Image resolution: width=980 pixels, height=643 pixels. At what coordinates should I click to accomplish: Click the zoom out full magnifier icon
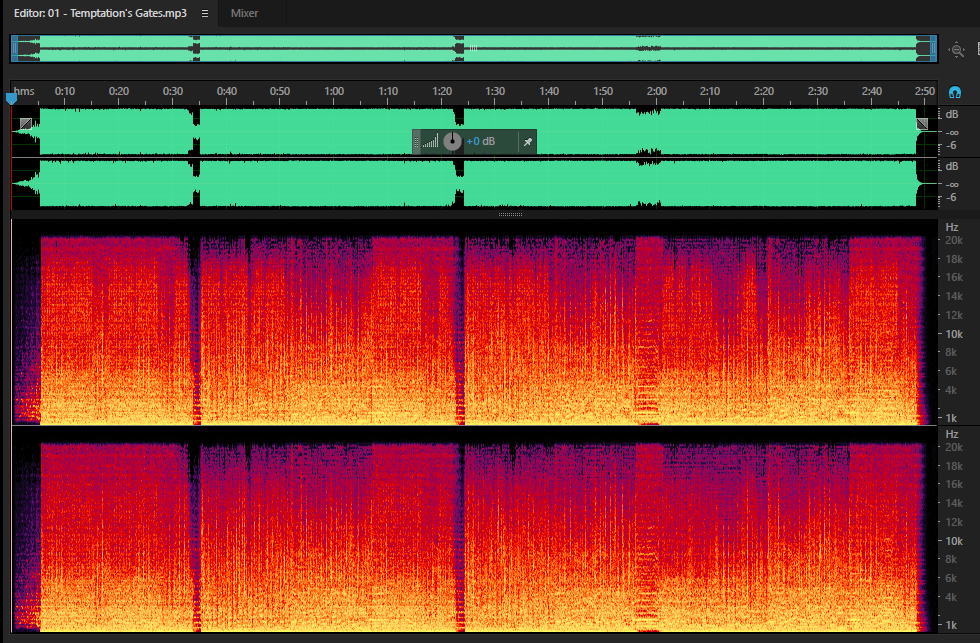coord(956,50)
